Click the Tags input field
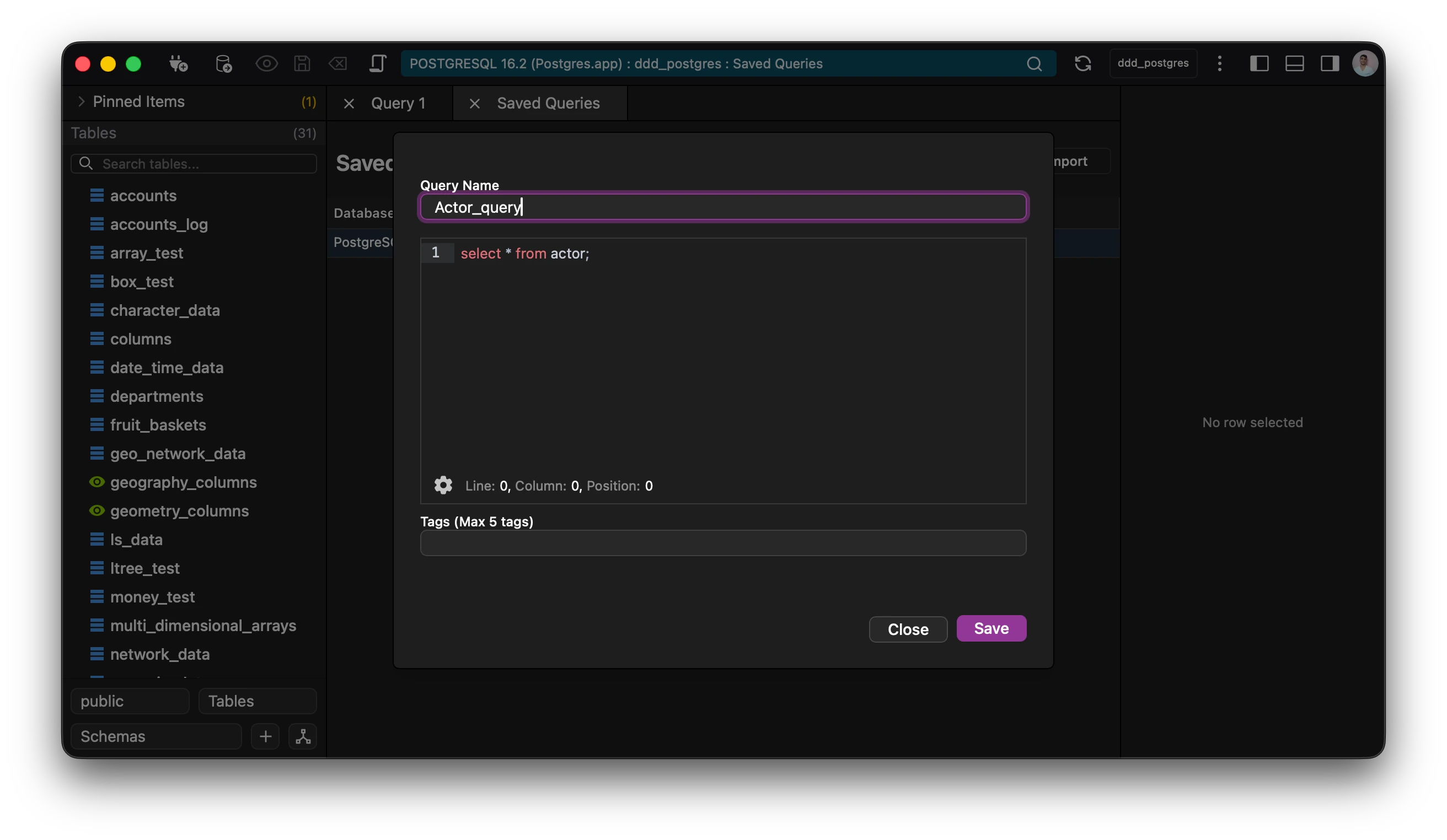Viewport: 1447px width, 840px height. [x=723, y=543]
